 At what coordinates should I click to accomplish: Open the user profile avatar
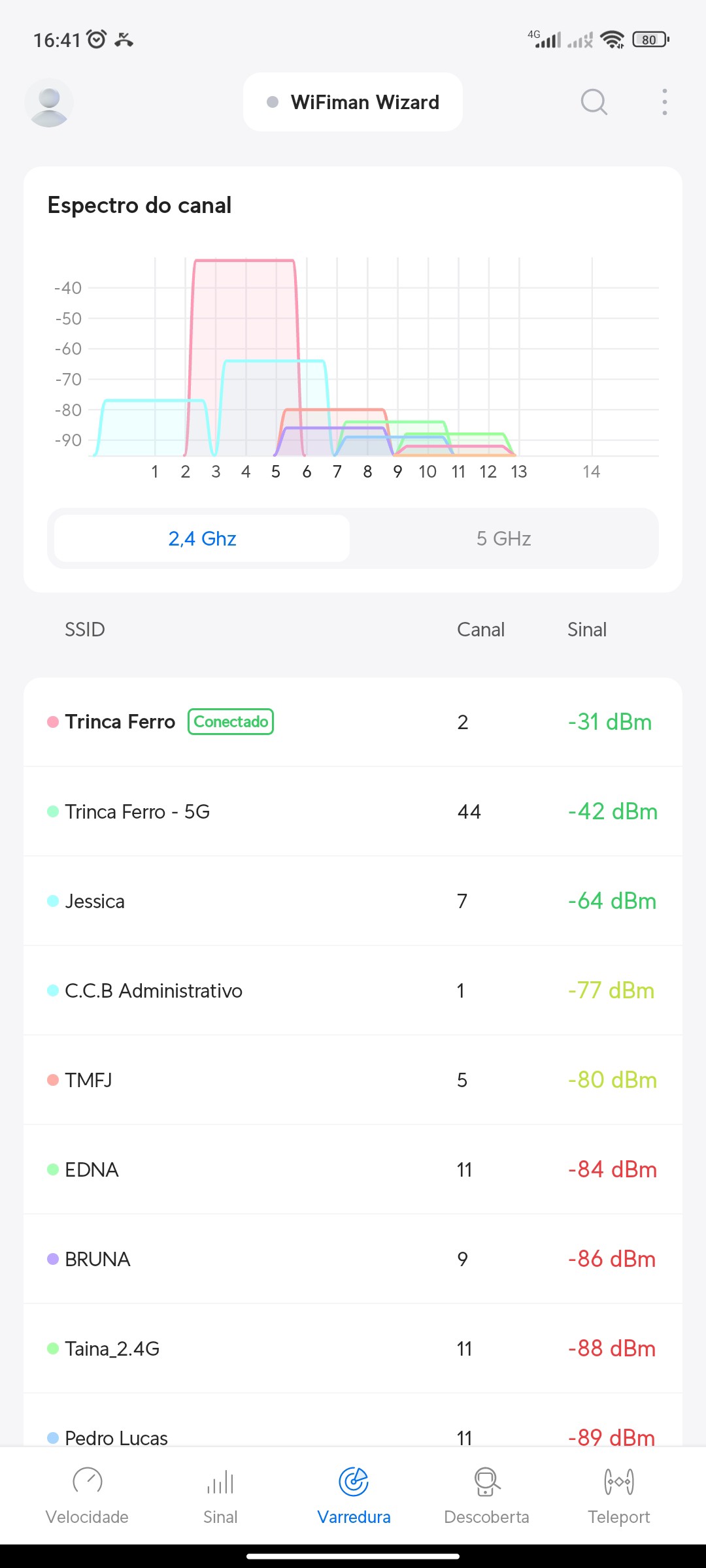coord(49,103)
